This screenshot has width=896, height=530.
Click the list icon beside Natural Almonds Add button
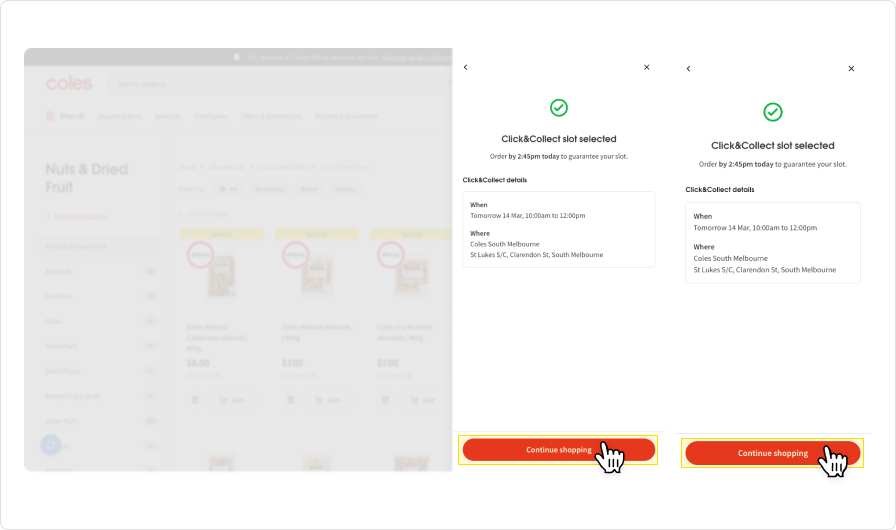[x=290, y=400]
